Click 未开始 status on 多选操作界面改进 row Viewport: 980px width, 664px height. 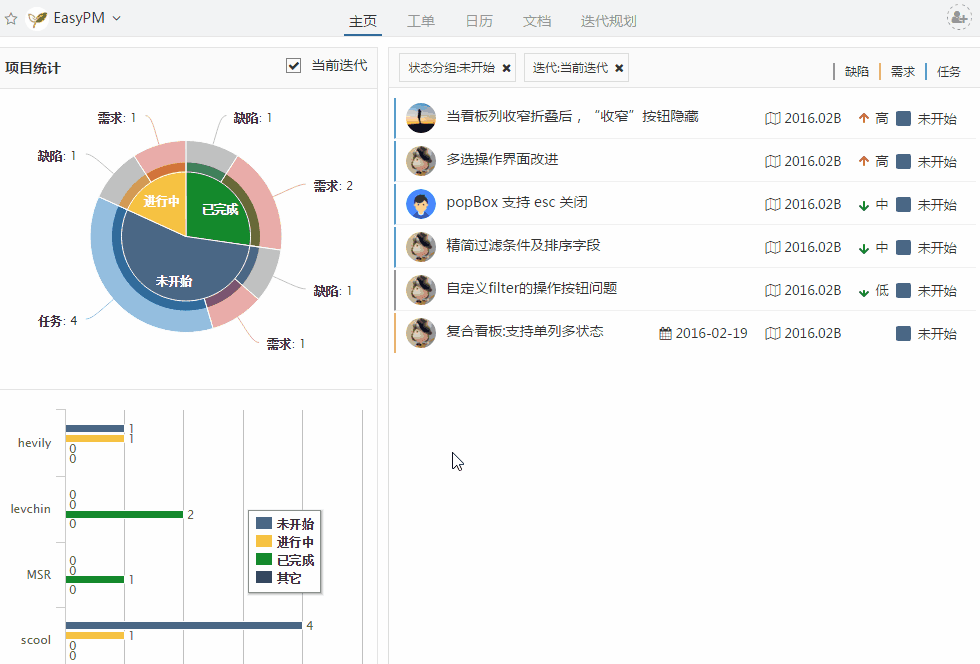[937, 161]
